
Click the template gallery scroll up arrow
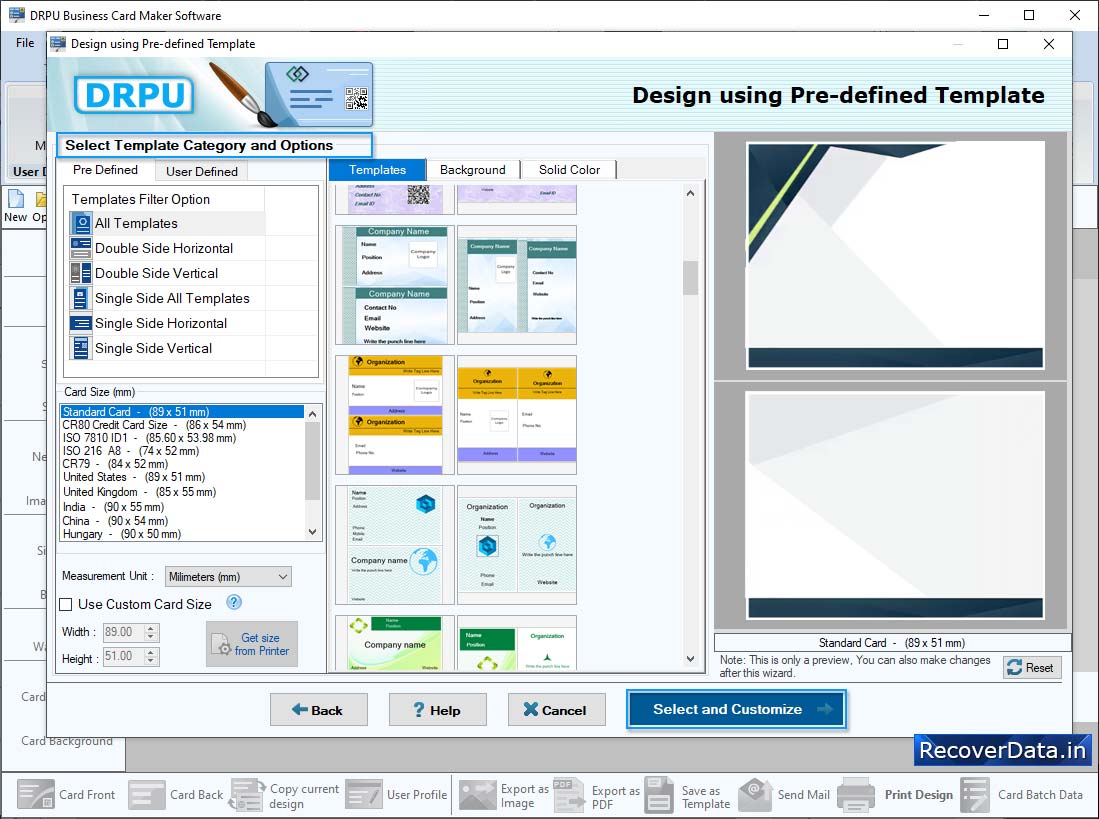click(690, 193)
